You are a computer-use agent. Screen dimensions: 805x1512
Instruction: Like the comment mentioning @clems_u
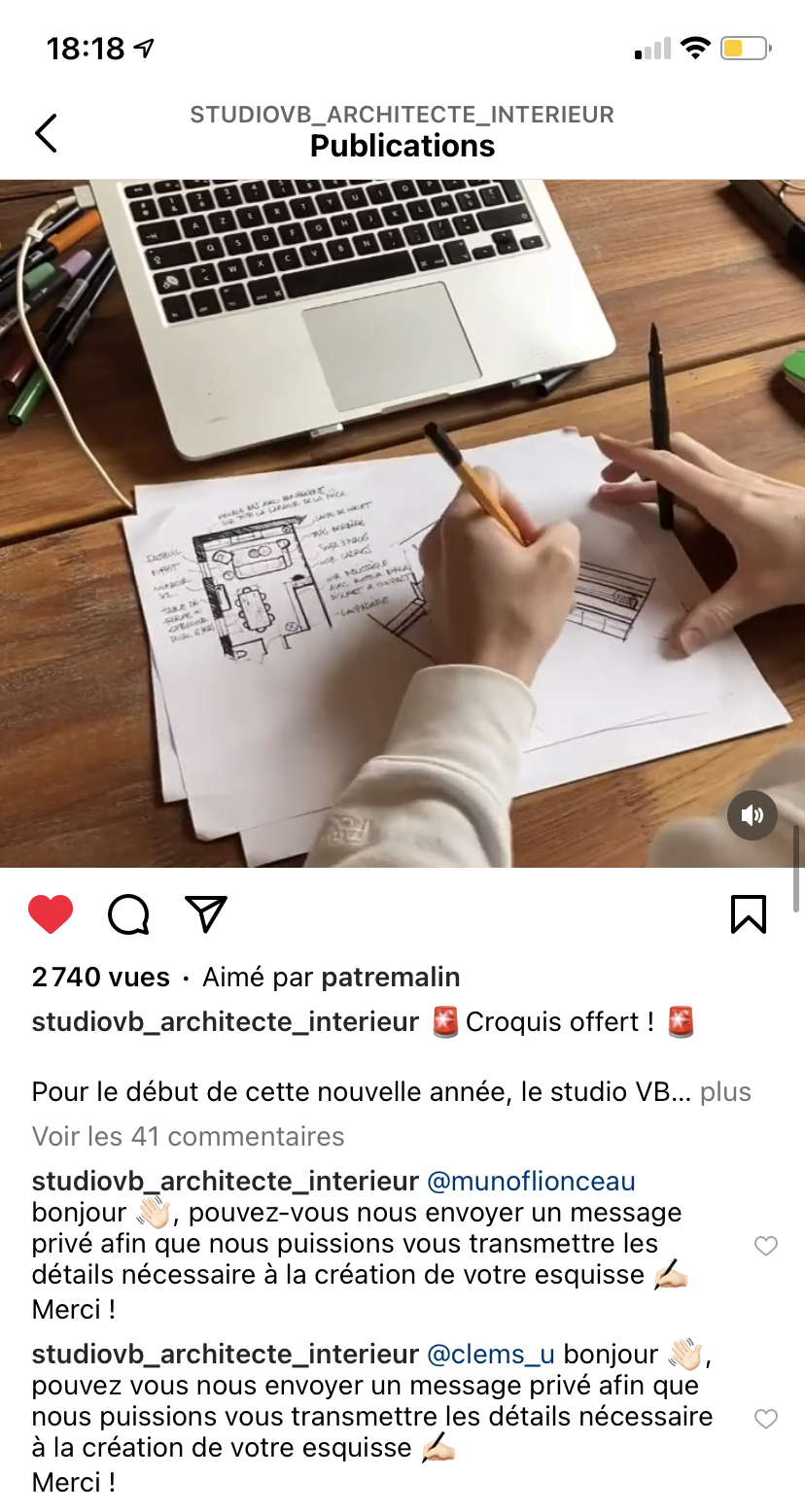click(x=766, y=1419)
